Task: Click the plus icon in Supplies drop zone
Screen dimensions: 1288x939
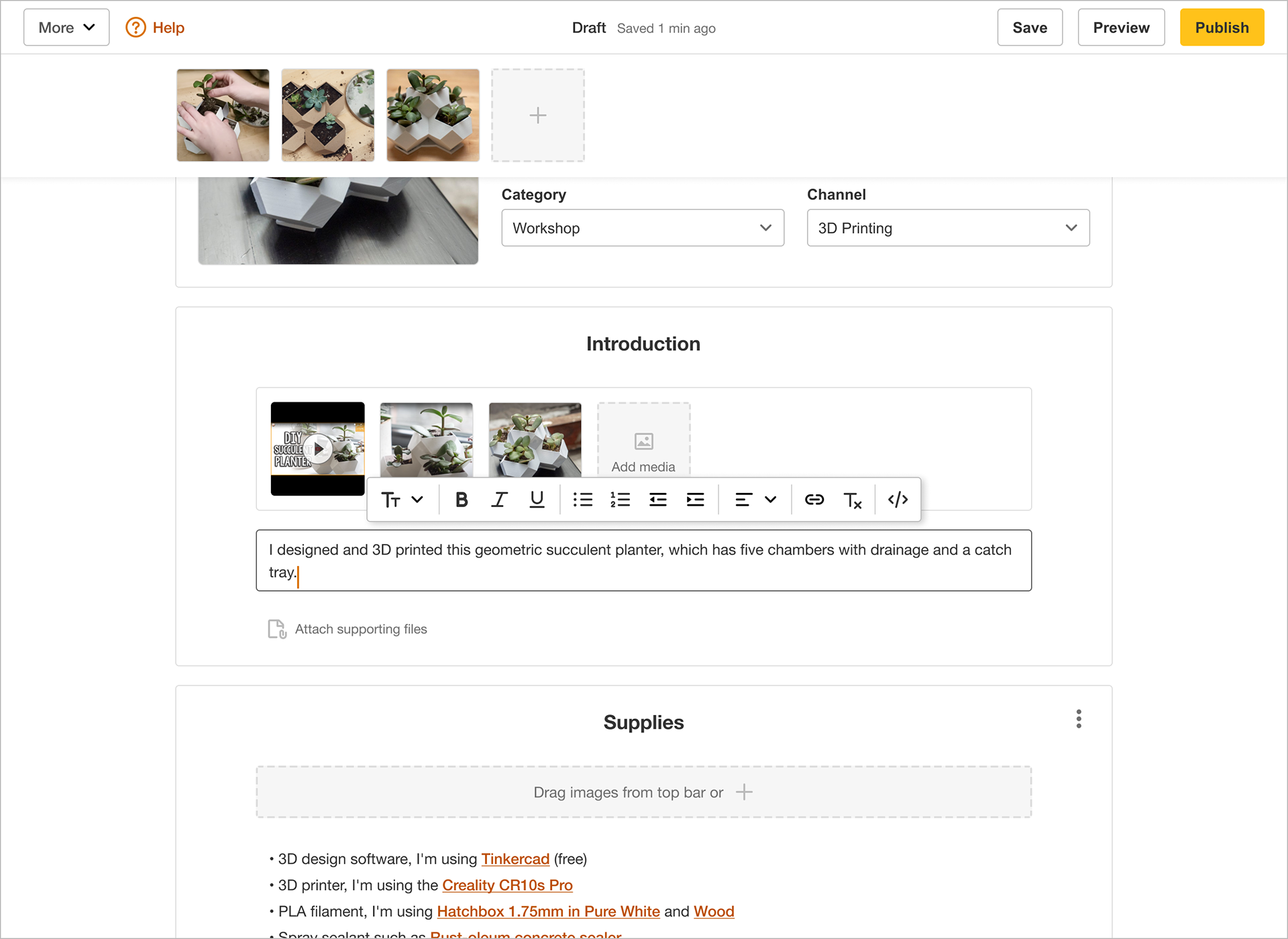Action: point(744,792)
